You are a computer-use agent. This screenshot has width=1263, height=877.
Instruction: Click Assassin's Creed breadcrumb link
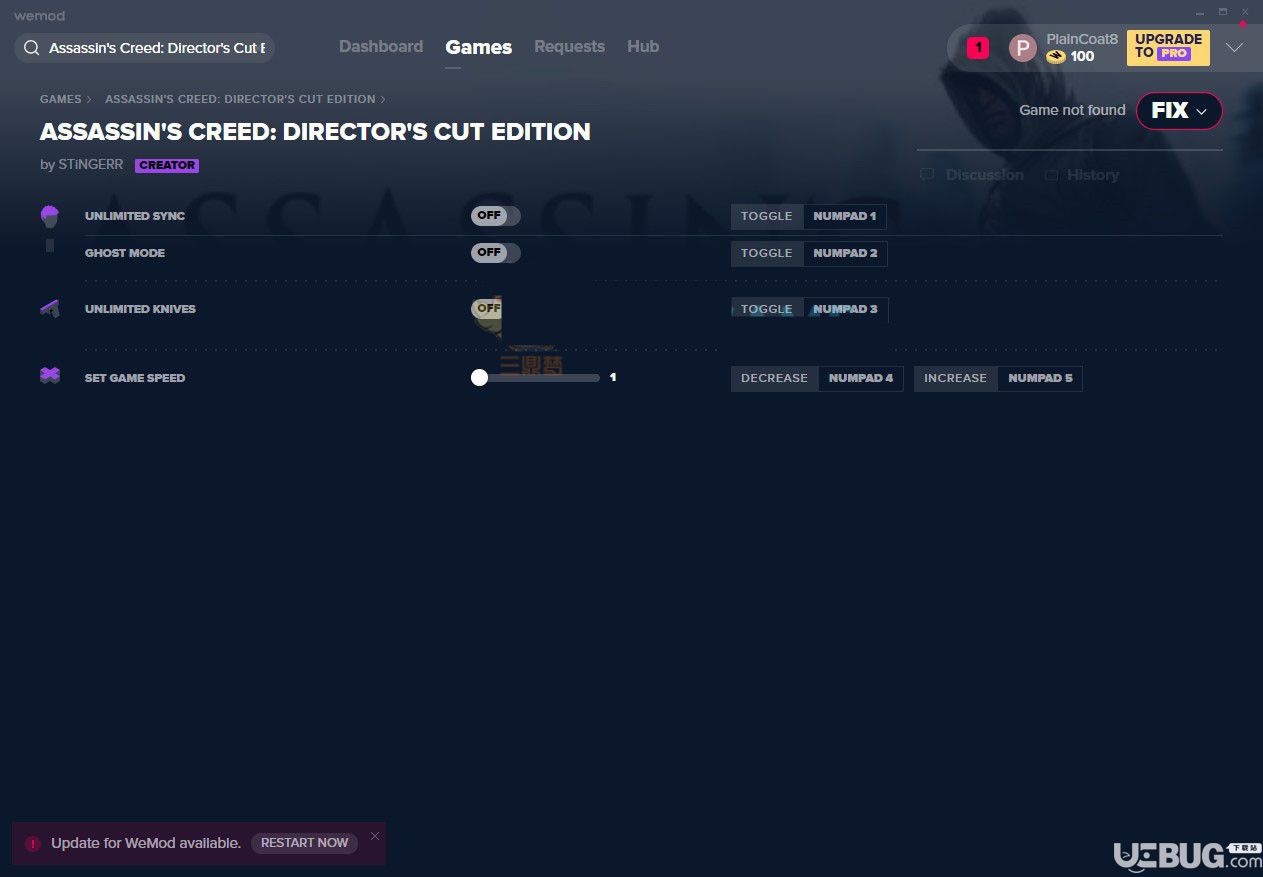(240, 99)
